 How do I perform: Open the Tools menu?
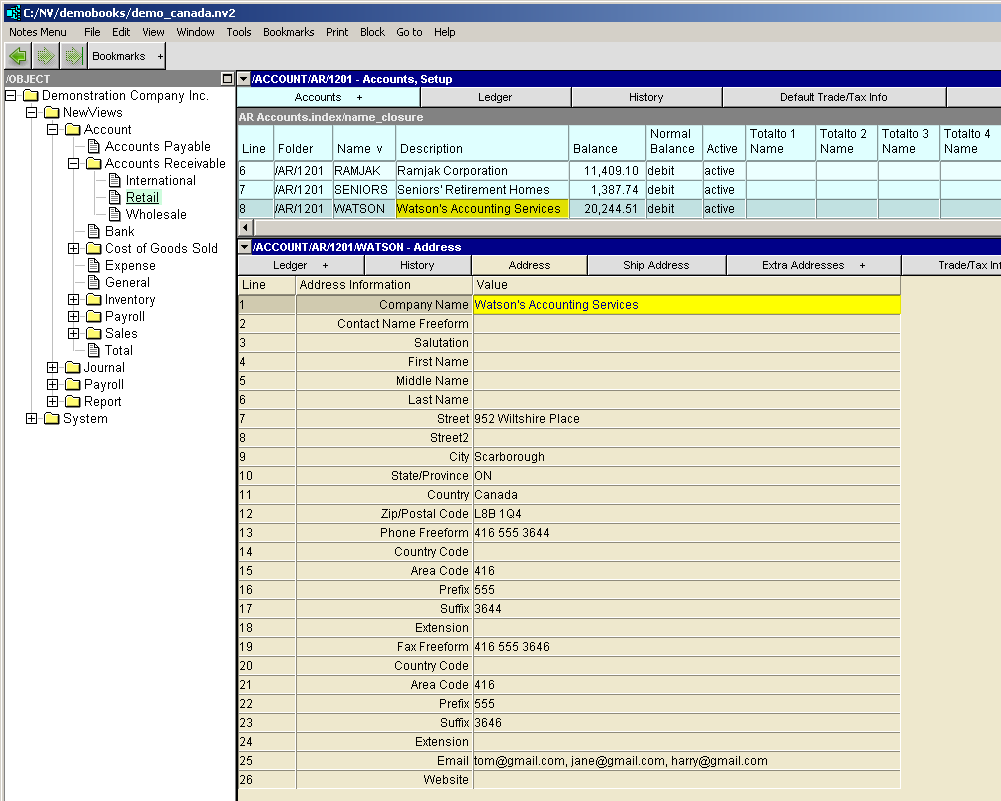[239, 32]
